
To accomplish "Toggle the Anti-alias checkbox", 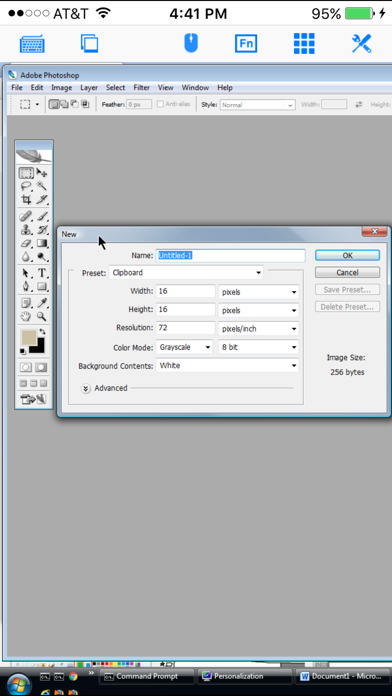I will pos(160,104).
